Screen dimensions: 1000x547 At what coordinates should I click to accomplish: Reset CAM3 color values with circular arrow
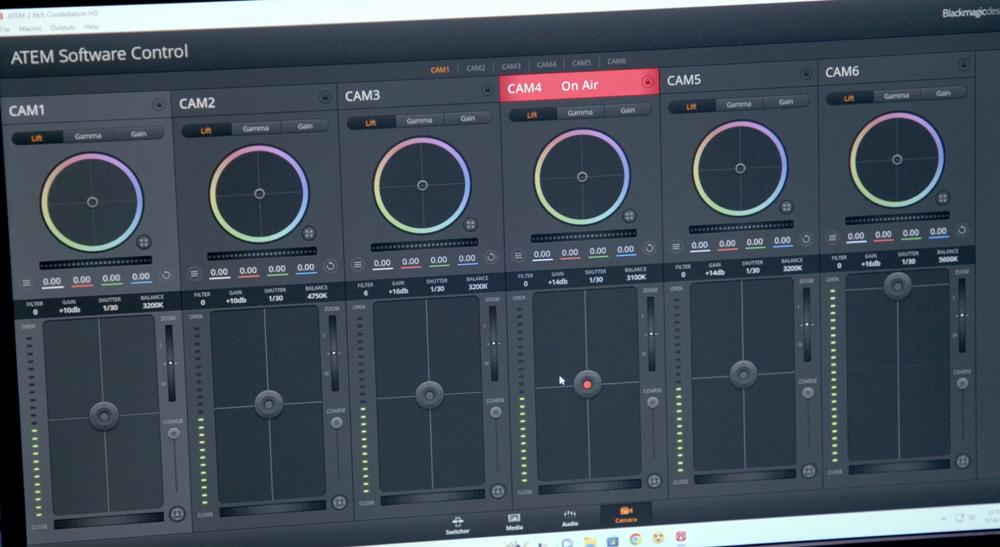coord(491,257)
